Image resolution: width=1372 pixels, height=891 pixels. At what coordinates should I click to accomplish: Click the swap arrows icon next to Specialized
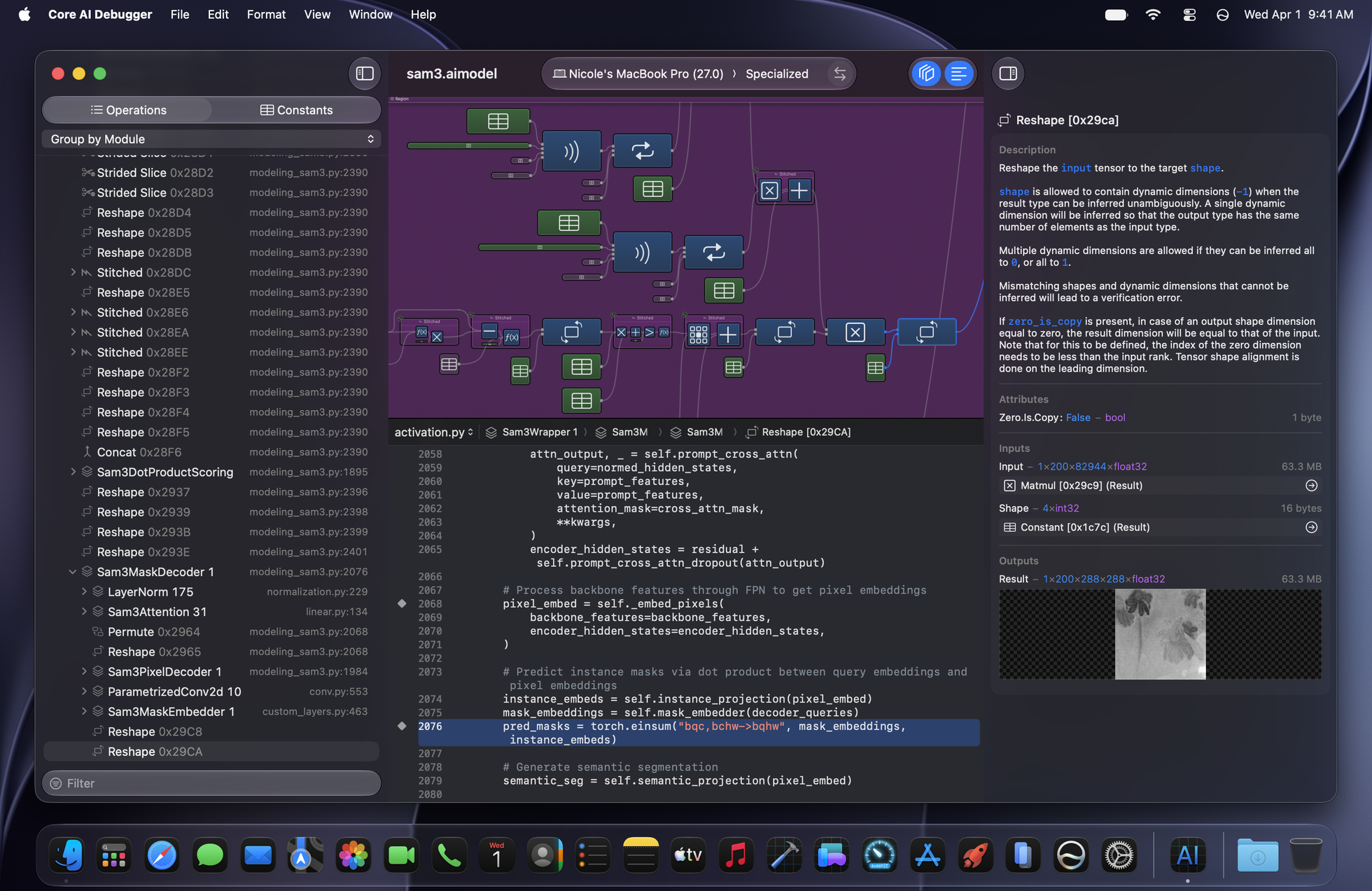tap(839, 73)
